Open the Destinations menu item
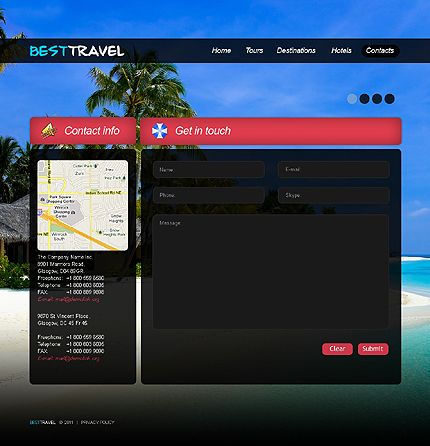 296,51
